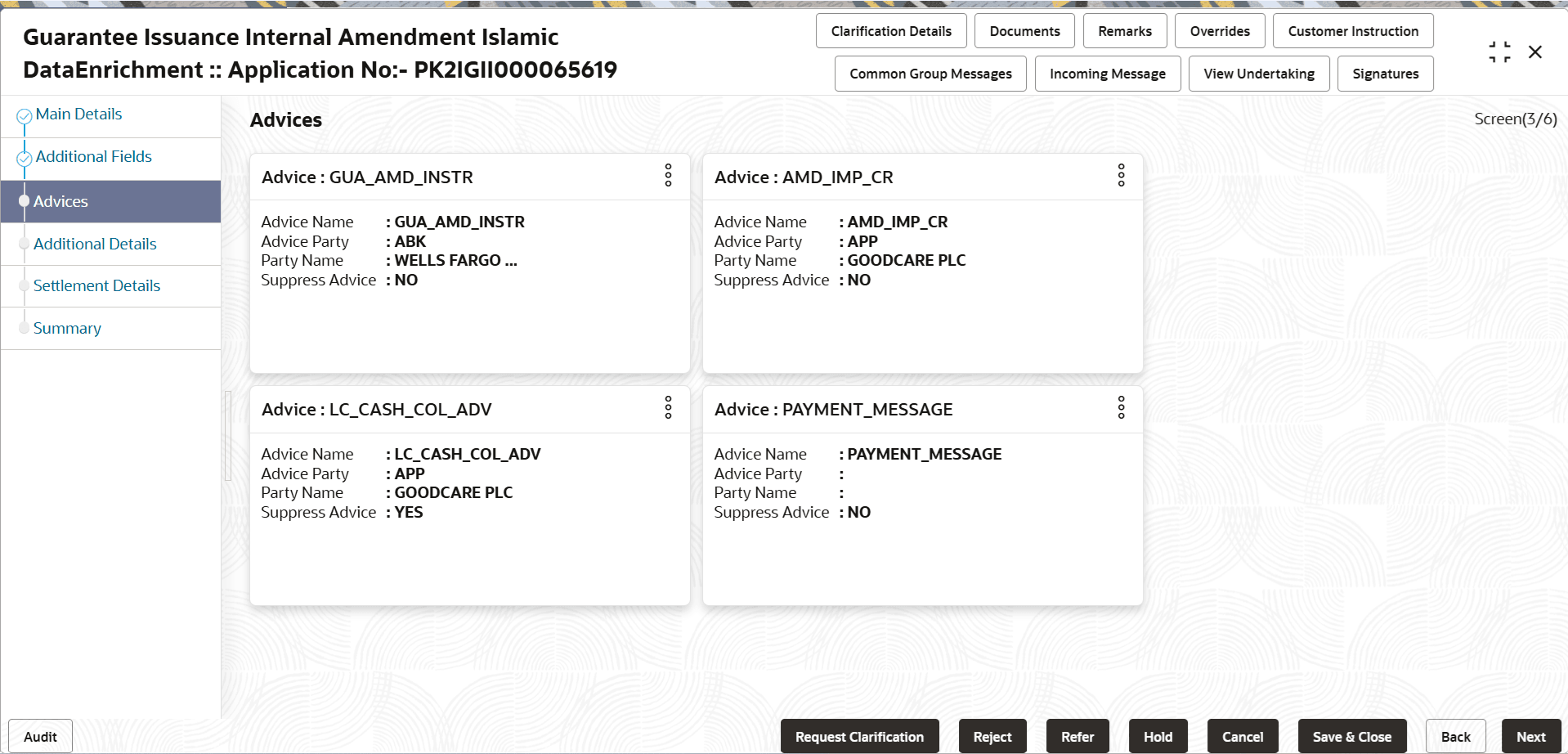Image resolution: width=1568 pixels, height=754 pixels.
Task: Open the Remarks panel
Action: (x=1125, y=31)
